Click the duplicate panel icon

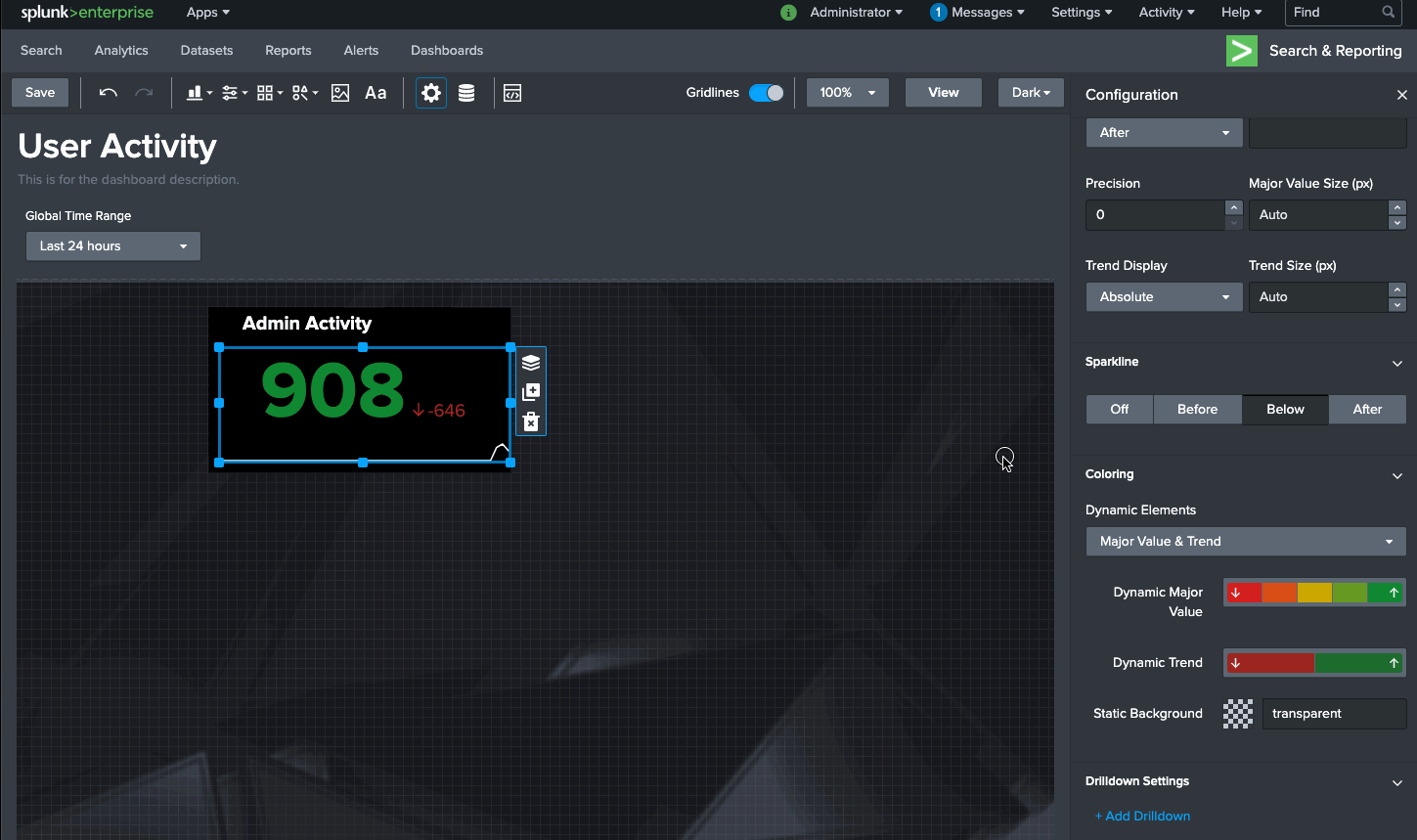pyautogui.click(x=531, y=392)
